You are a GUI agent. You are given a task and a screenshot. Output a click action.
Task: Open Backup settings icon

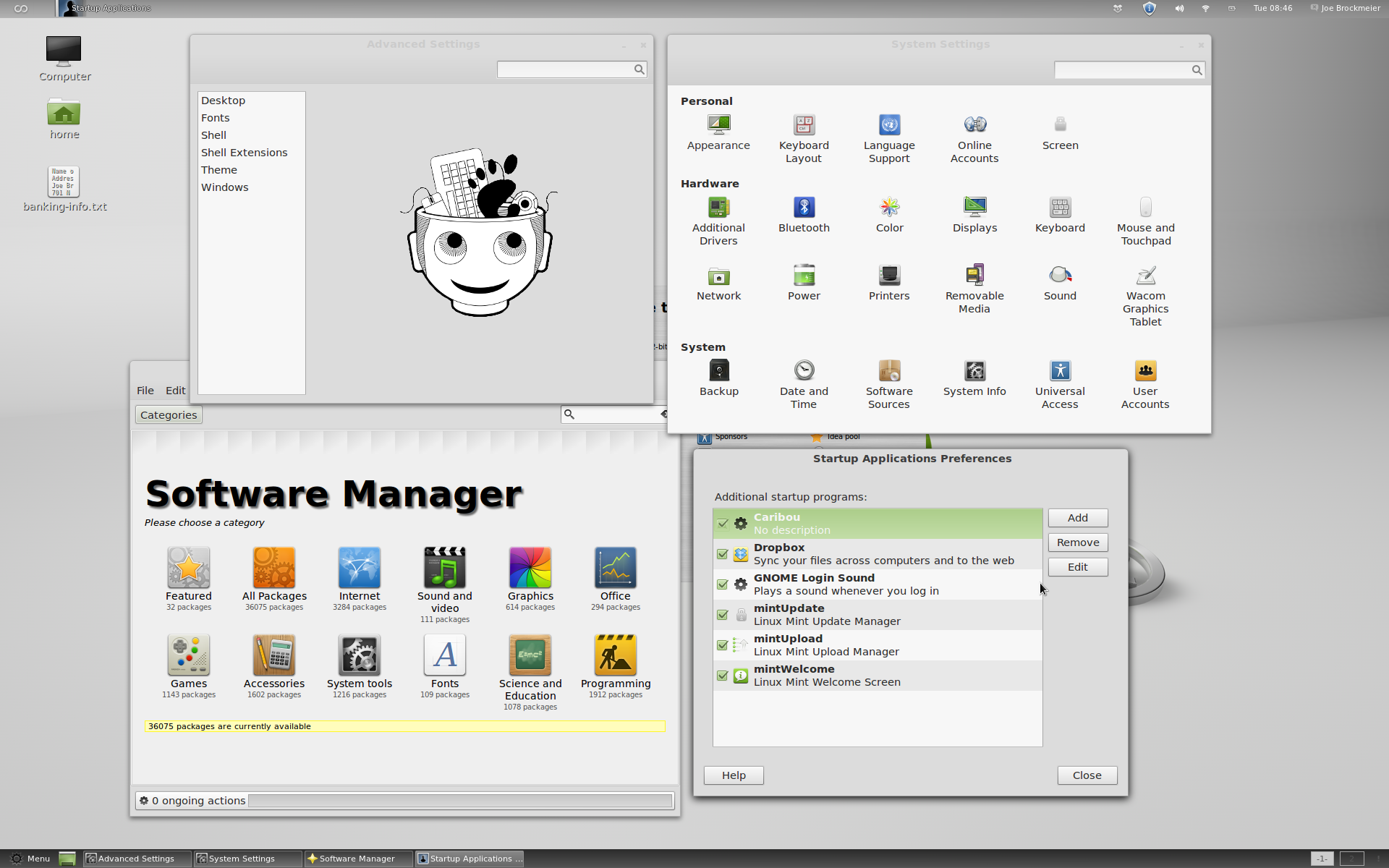pyautogui.click(x=718, y=370)
